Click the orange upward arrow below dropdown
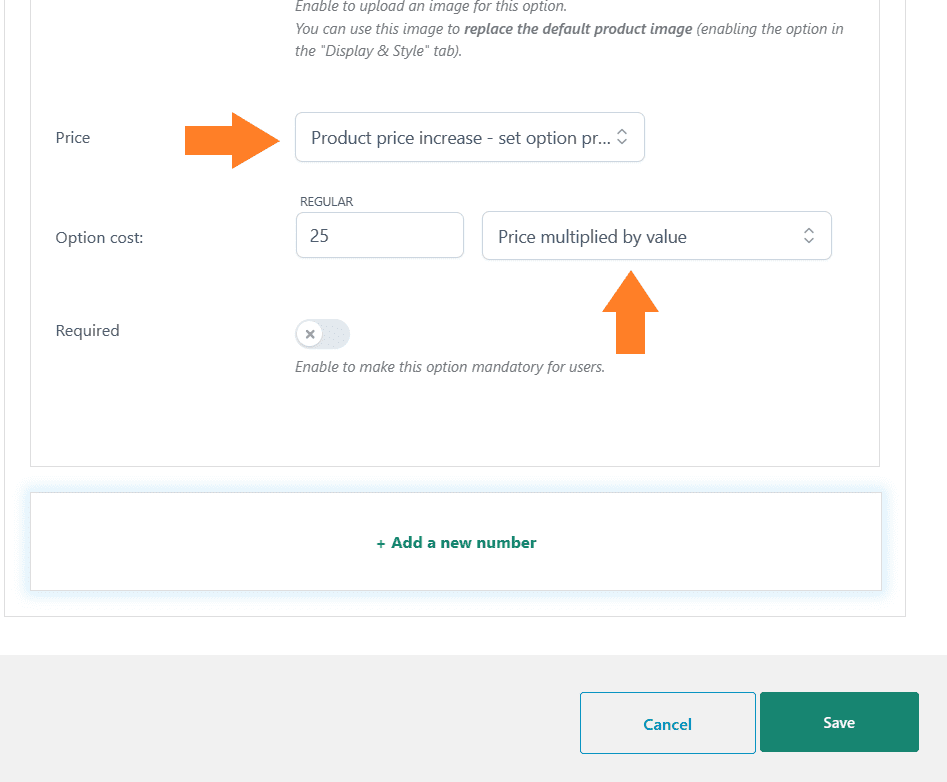This screenshot has height=782, width=947. (x=630, y=312)
